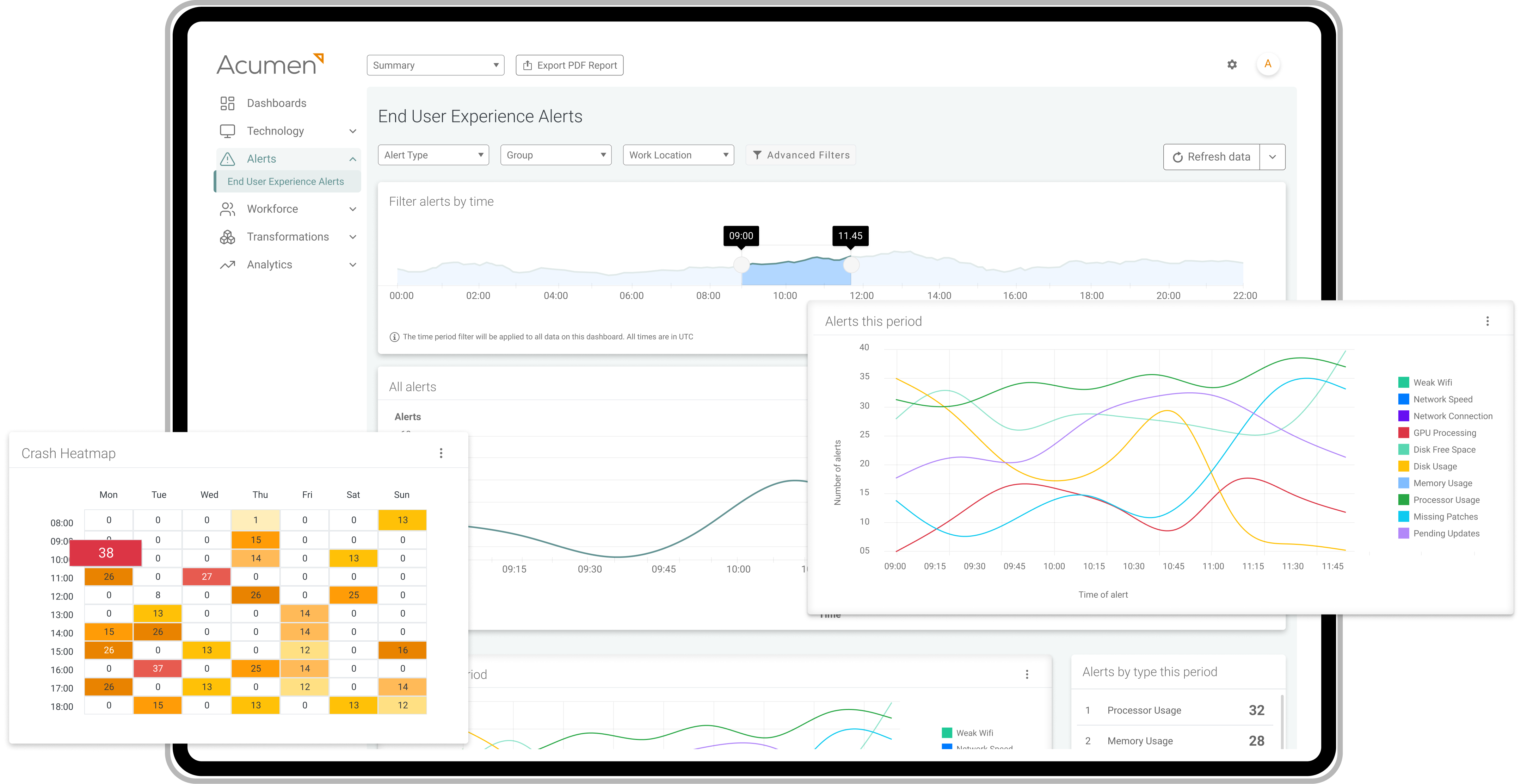
Task: Click the Analytics trend line icon
Action: [x=227, y=265]
